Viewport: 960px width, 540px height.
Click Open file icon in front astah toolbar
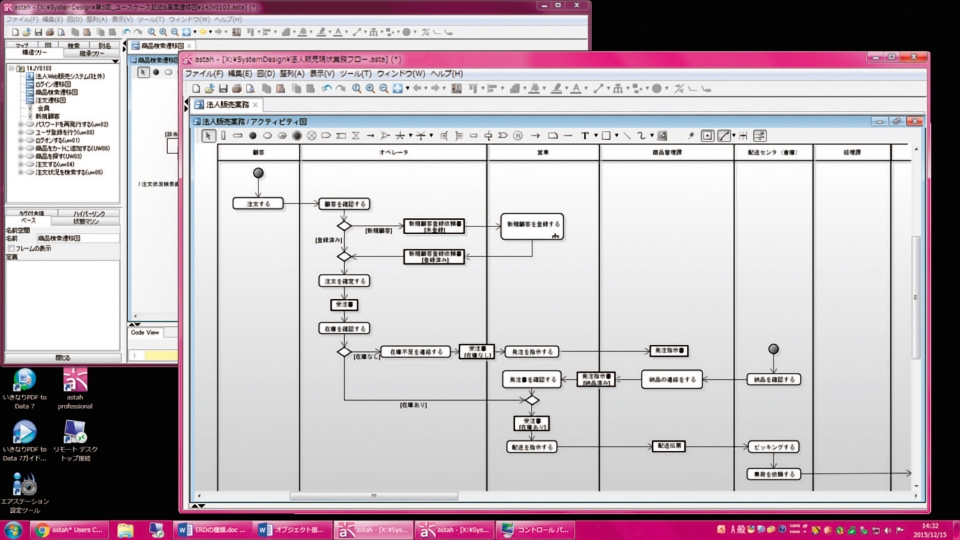(x=209, y=89)
